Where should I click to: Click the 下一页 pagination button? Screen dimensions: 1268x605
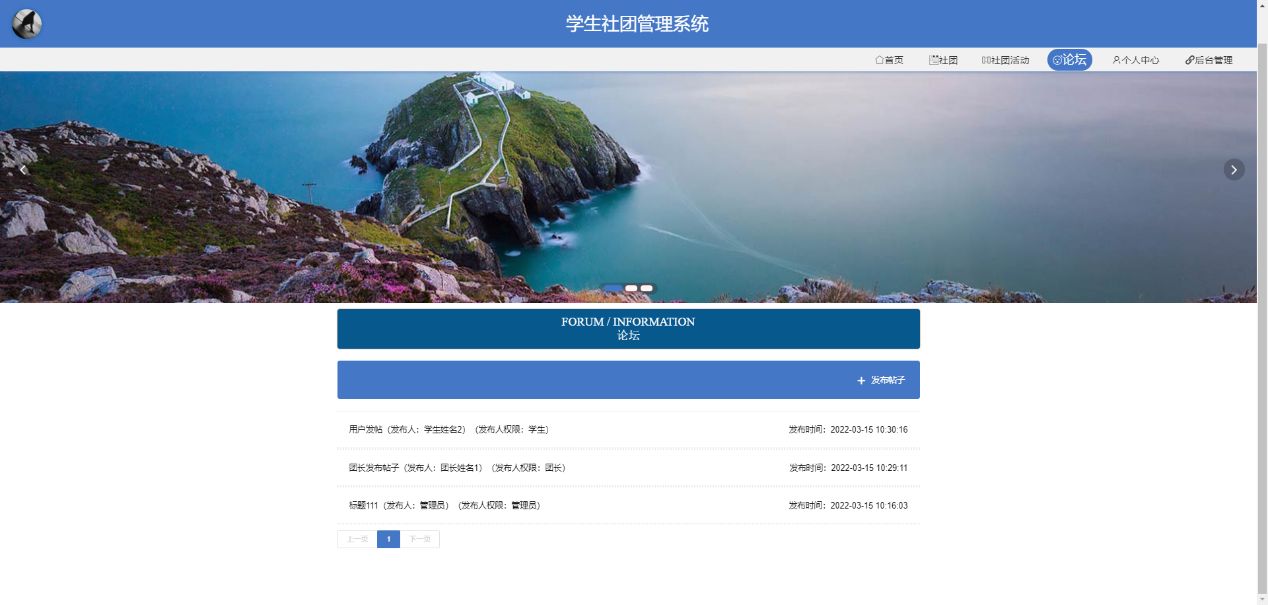pos(420,539)
